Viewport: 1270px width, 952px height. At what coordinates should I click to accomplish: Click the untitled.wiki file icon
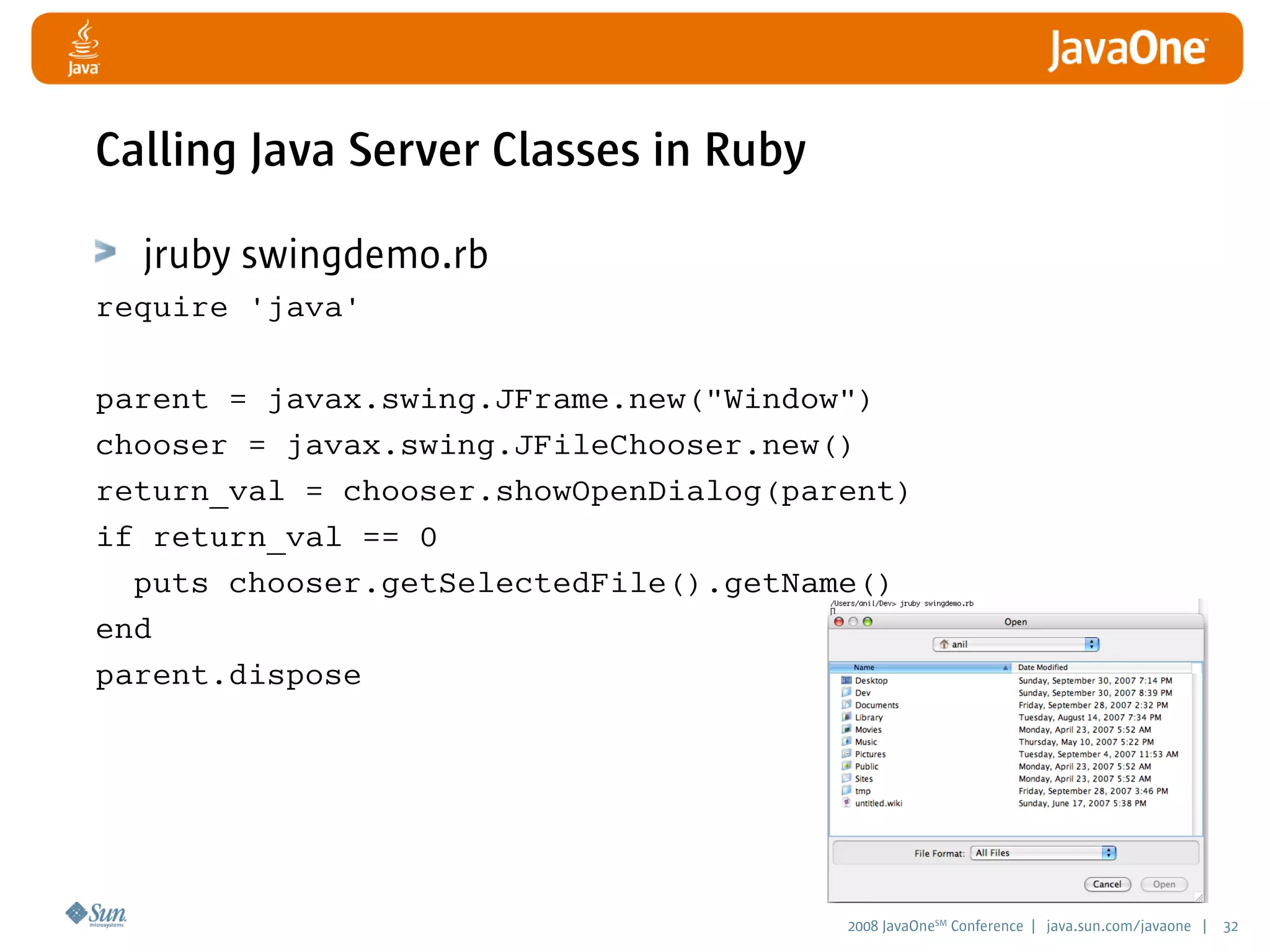(x=846, y=803)
